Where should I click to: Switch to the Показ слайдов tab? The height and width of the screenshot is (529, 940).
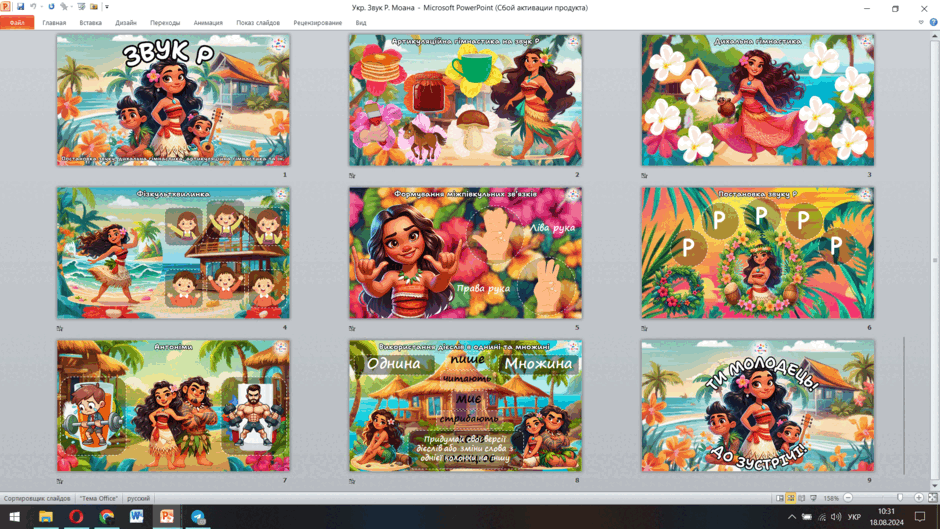(x=258, y=23)
